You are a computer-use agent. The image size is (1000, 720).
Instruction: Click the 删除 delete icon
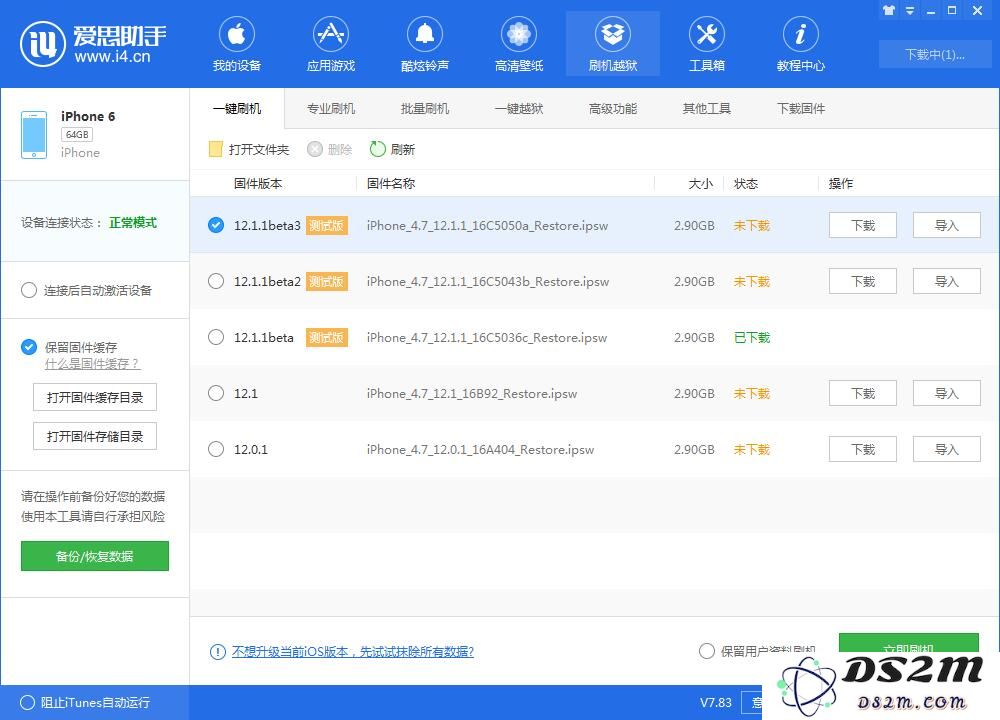pyautogui.click(x=315, y=149)
